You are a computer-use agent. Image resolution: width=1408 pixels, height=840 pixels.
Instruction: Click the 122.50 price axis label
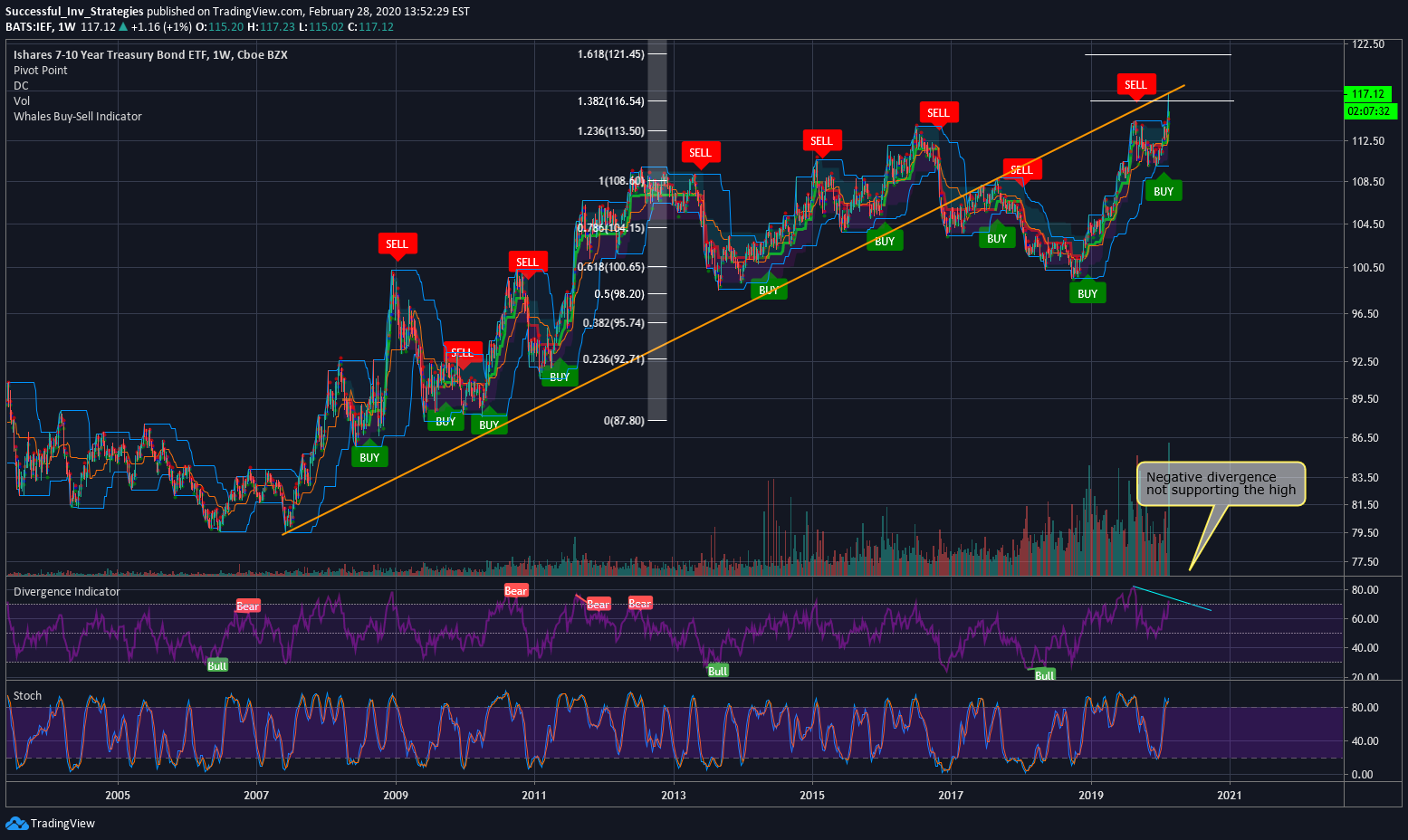(1368, 44)
